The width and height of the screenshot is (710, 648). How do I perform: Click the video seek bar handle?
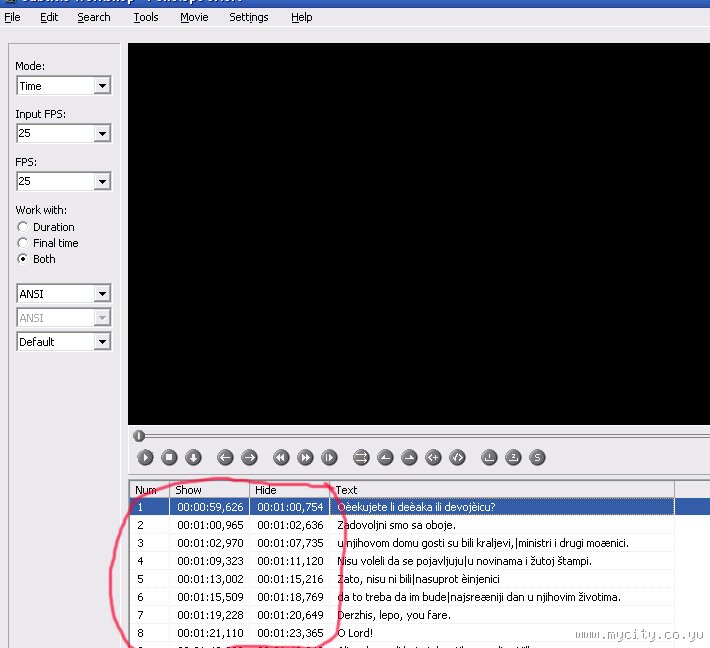click(x=139, y=436)
